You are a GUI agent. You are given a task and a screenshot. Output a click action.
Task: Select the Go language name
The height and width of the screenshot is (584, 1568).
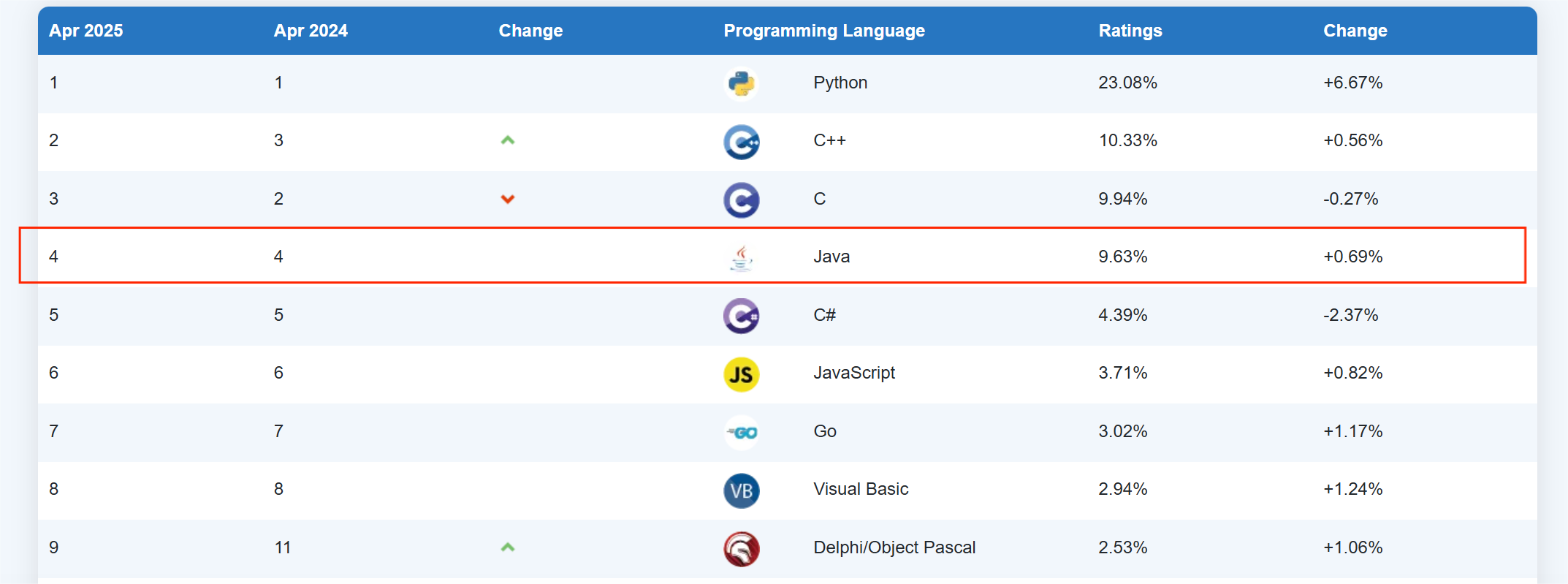825,431
